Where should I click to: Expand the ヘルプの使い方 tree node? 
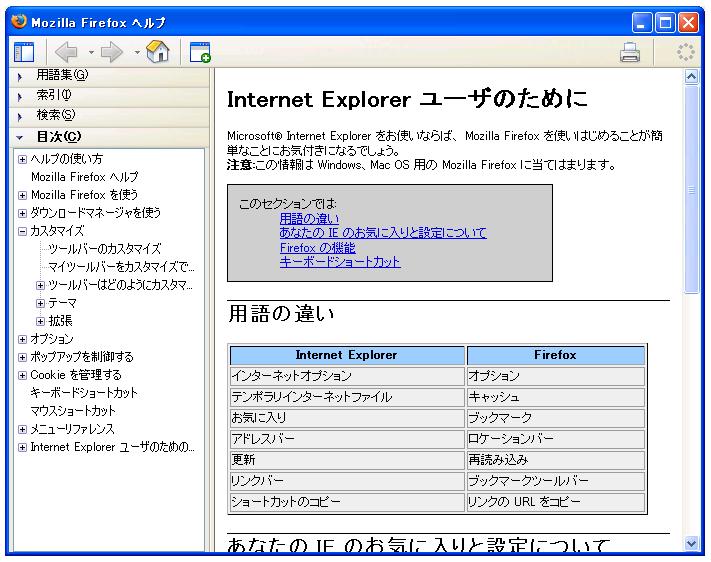point(22,159)
